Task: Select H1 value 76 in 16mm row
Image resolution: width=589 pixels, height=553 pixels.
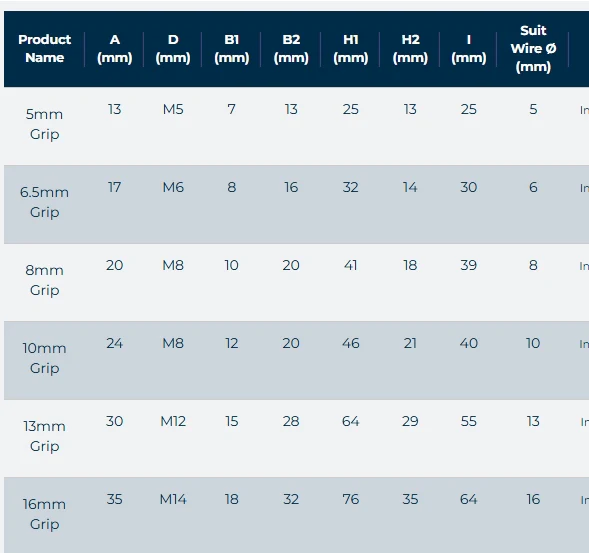Action: coord(350,499)
